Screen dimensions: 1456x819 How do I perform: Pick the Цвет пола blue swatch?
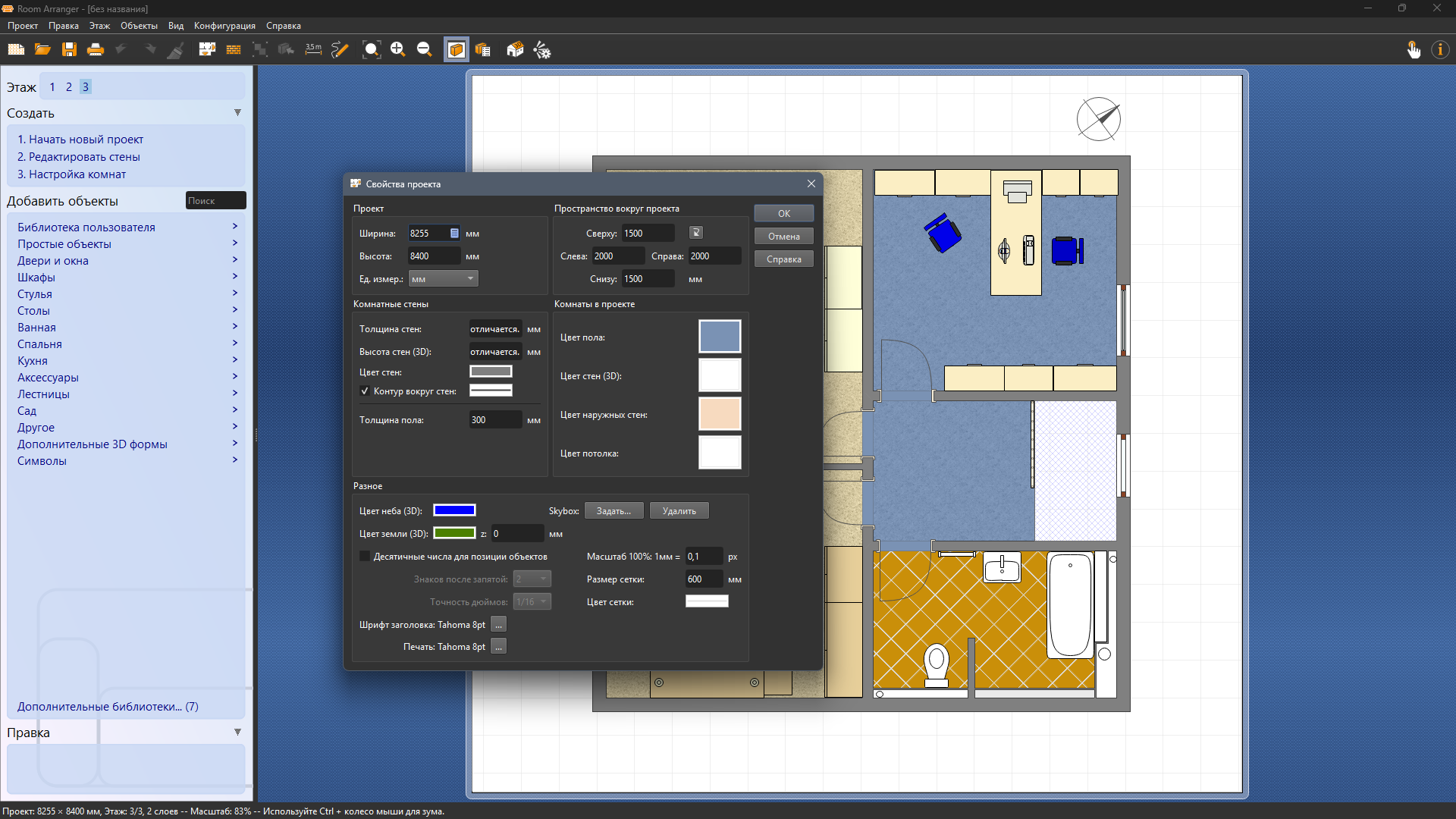(720, 336)
